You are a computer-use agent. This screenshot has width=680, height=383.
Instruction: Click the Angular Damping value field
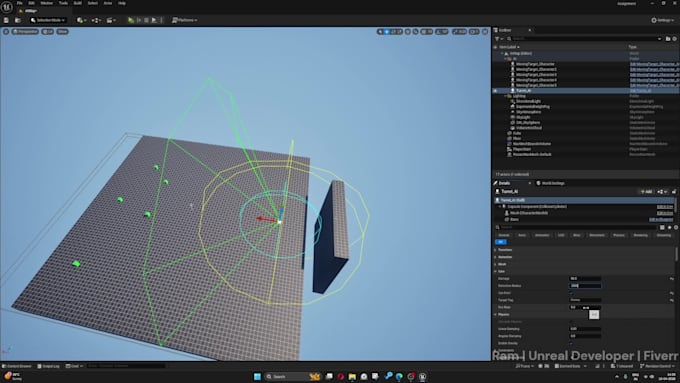[x=585, y=336]
